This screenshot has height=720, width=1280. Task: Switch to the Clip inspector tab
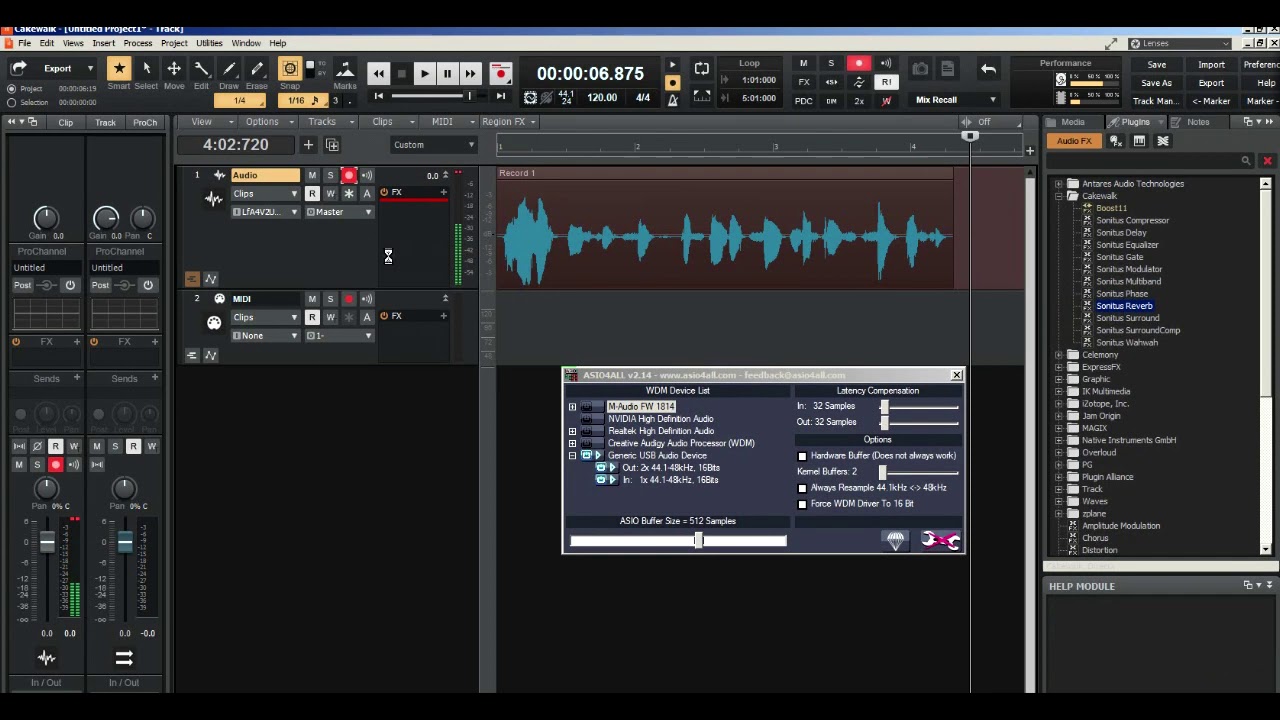pos(65,122)
